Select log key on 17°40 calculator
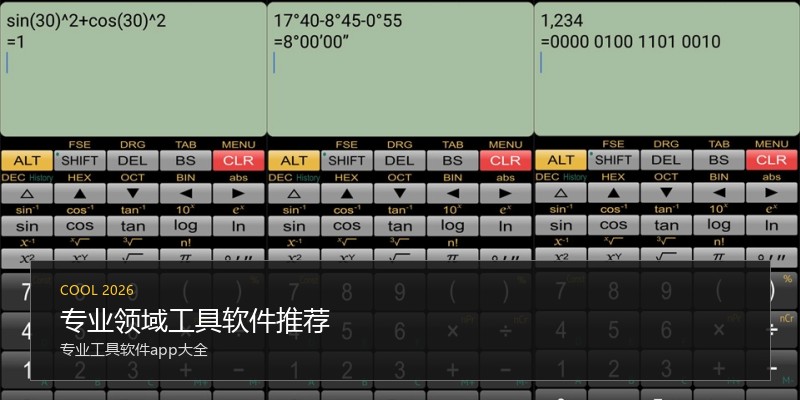Screen dimensions: 800x400 click(x=453, y=226)
